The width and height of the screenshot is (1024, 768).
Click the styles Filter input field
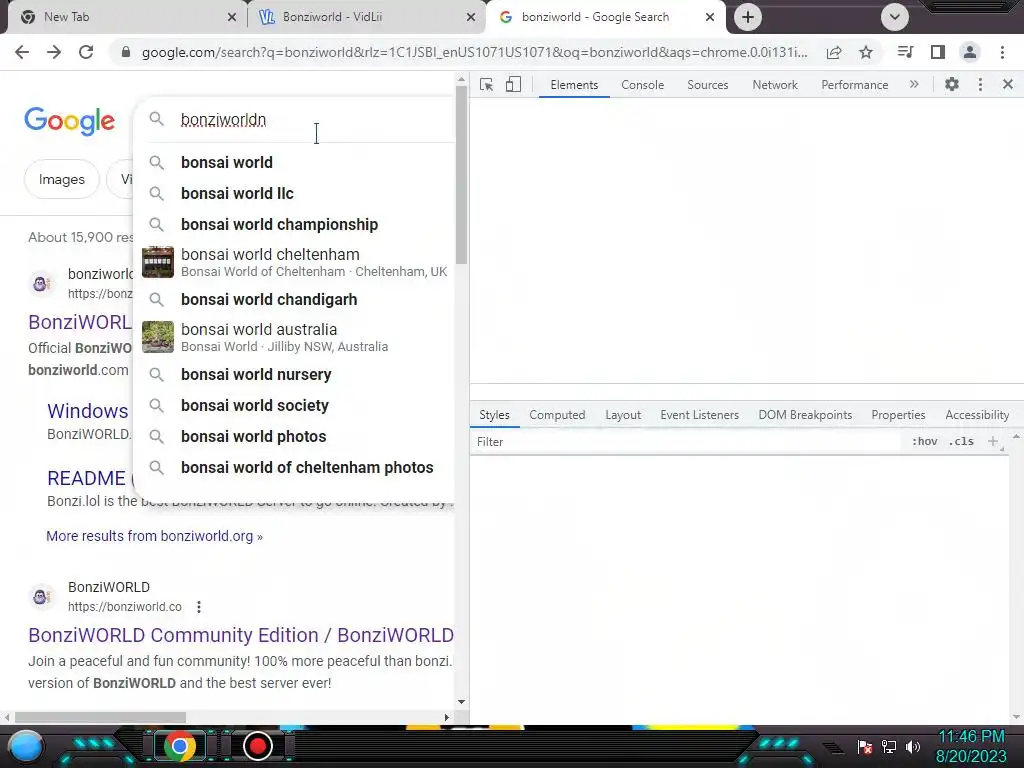[686, 442]
